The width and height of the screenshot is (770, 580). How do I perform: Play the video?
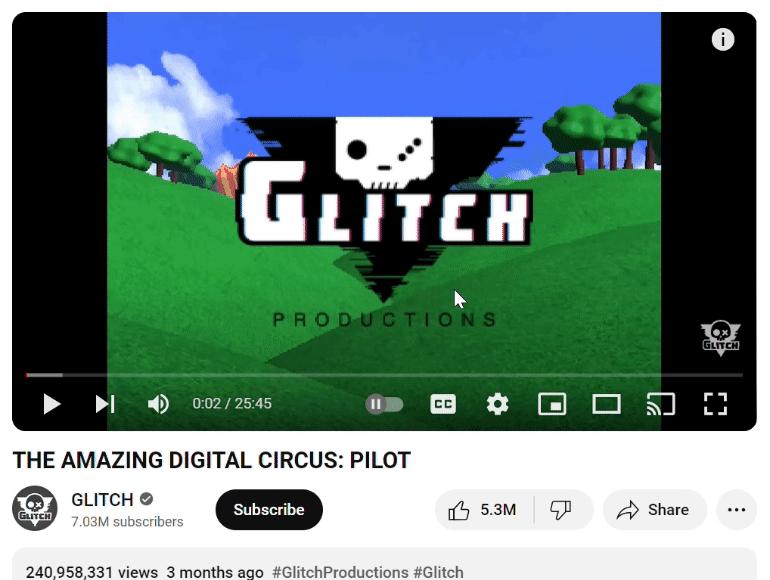tap(52, 404)
